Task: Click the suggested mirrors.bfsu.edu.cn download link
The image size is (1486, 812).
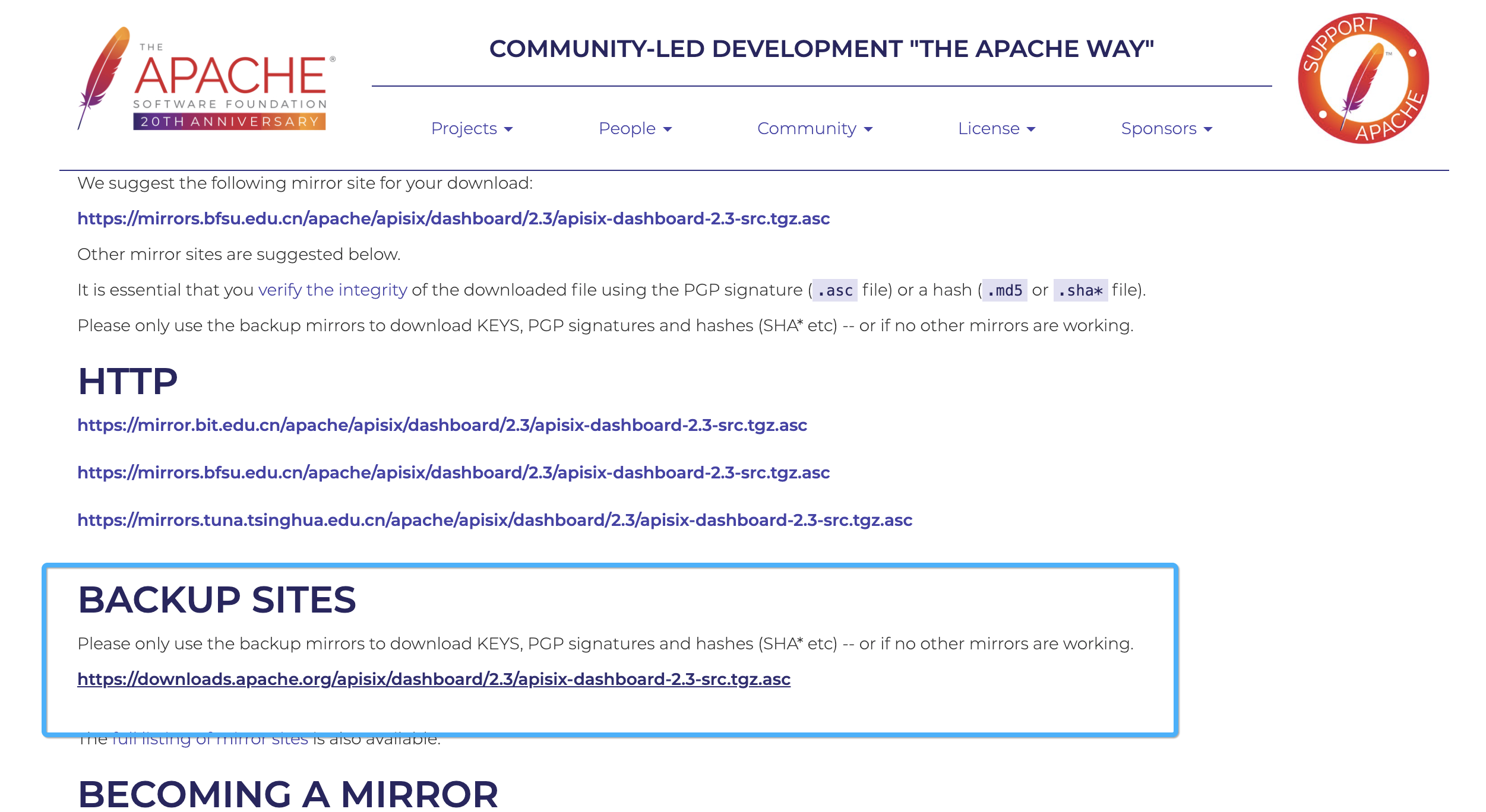Action: pyautogui.click(x=453, y=218)
